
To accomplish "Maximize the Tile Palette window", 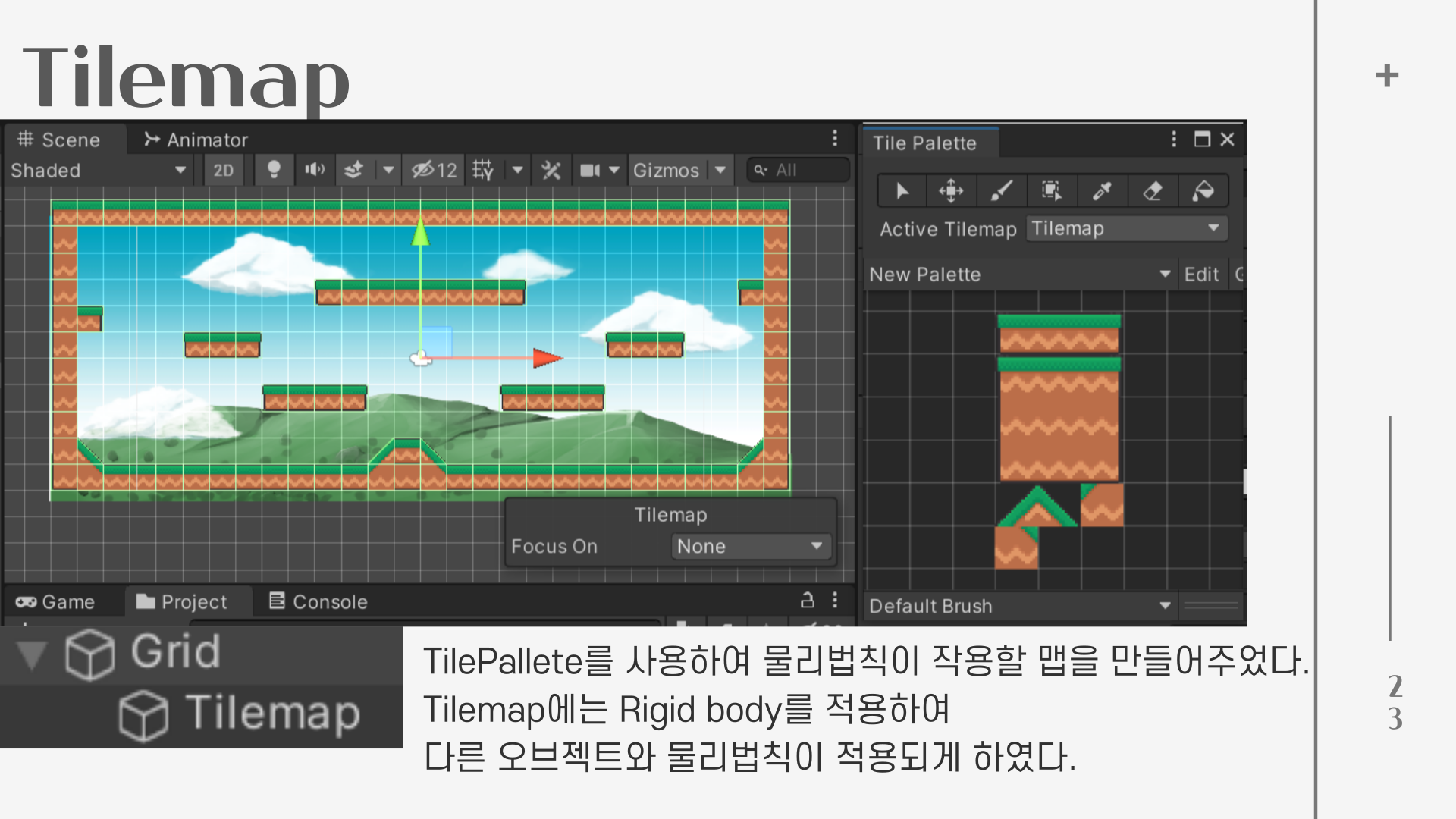I will (1202, 139).
